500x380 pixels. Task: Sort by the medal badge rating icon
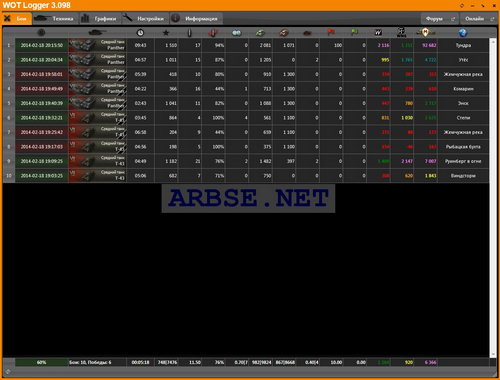426,32
